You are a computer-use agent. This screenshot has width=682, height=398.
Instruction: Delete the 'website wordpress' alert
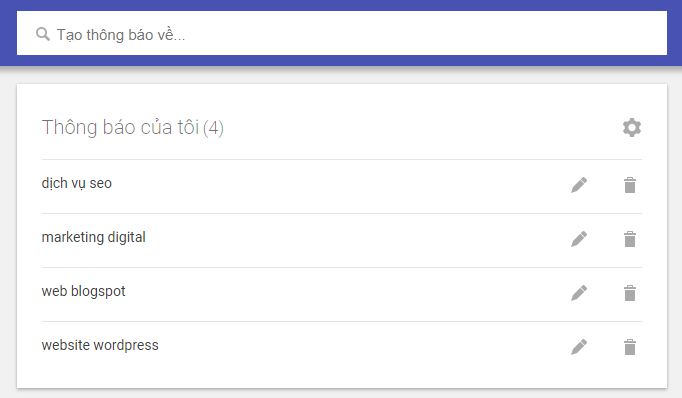tap(630, 347)
